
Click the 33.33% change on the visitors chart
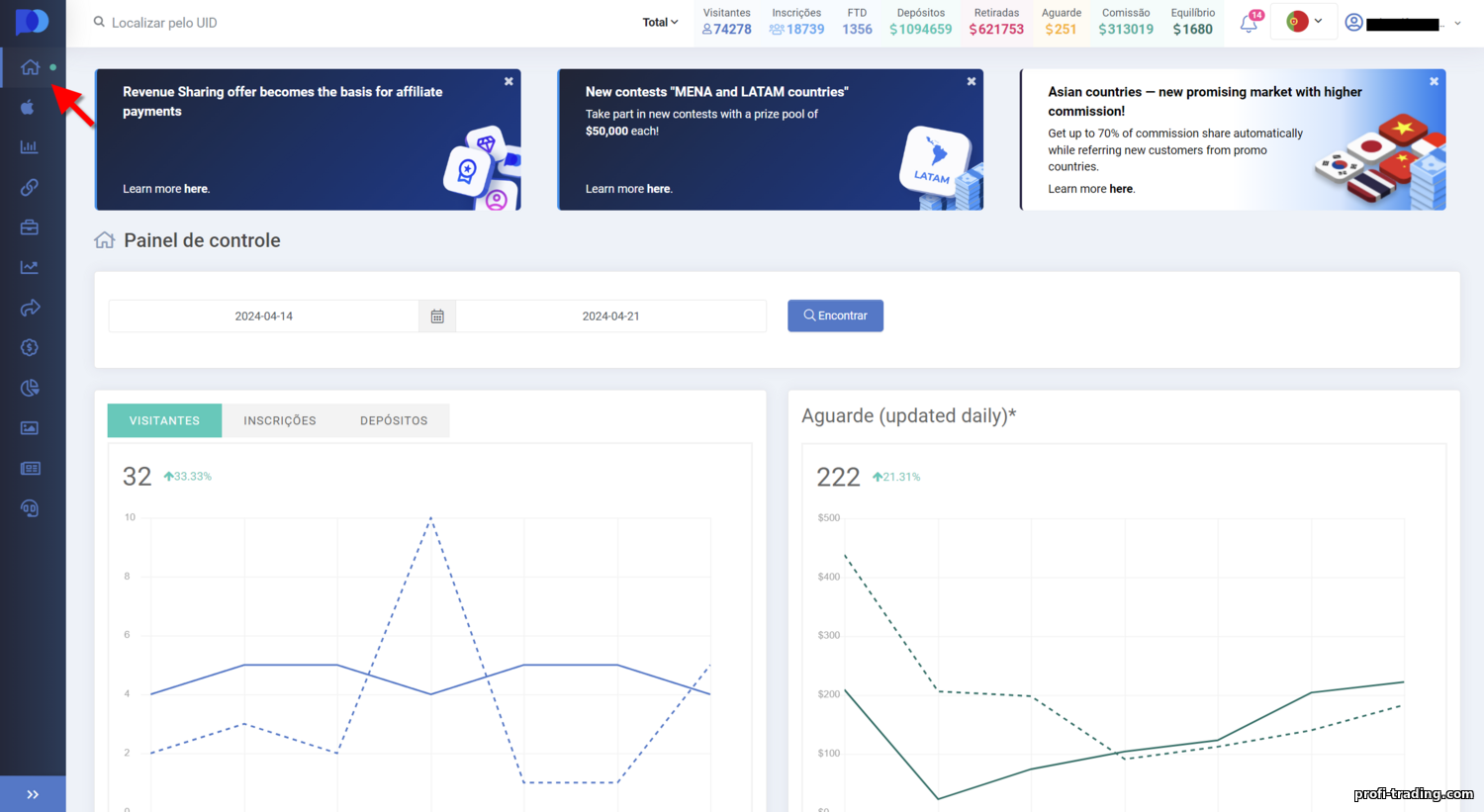[x=188, y=477]
